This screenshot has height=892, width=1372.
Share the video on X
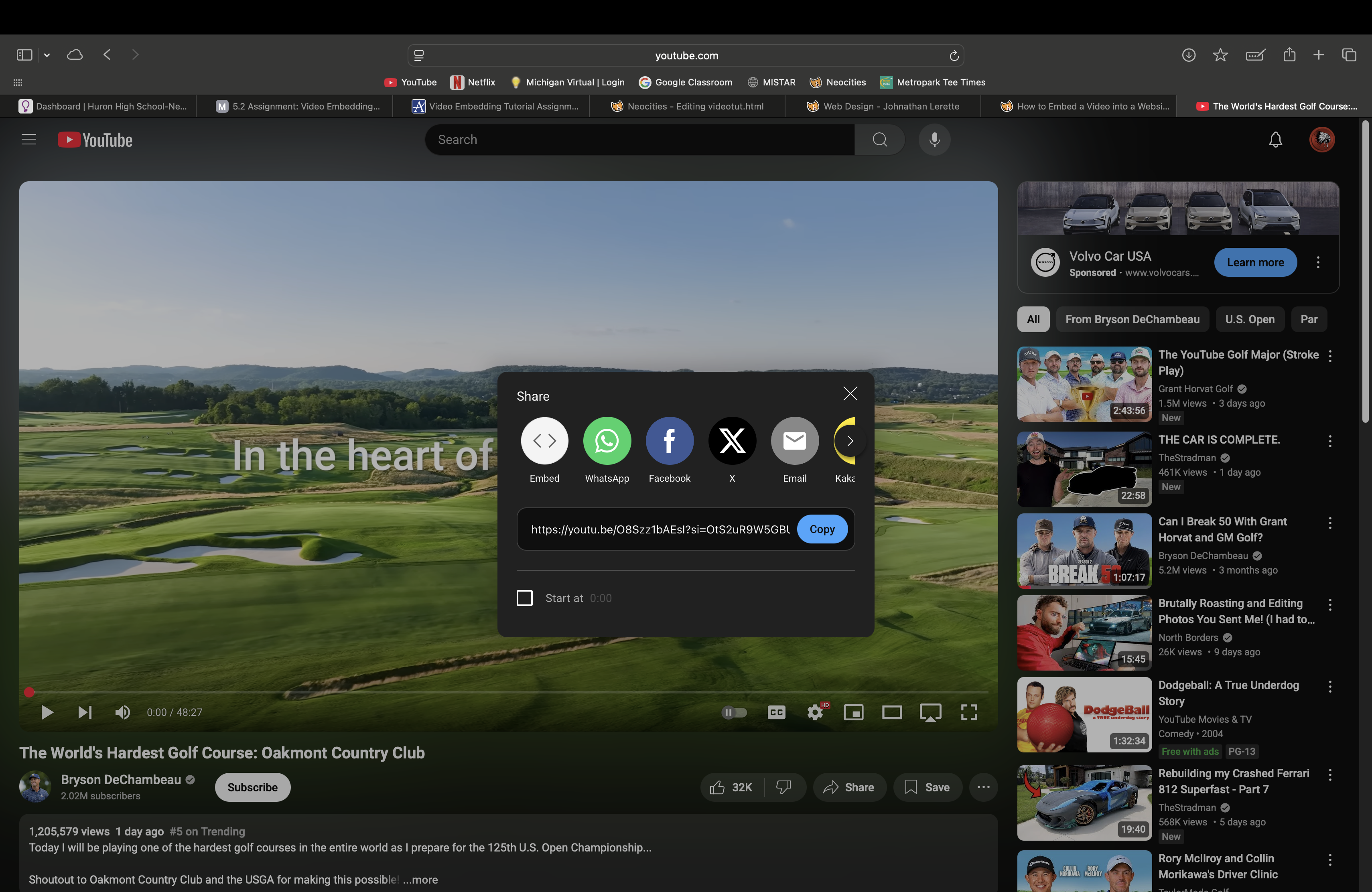pyautogui.click(x=732, y=441)
